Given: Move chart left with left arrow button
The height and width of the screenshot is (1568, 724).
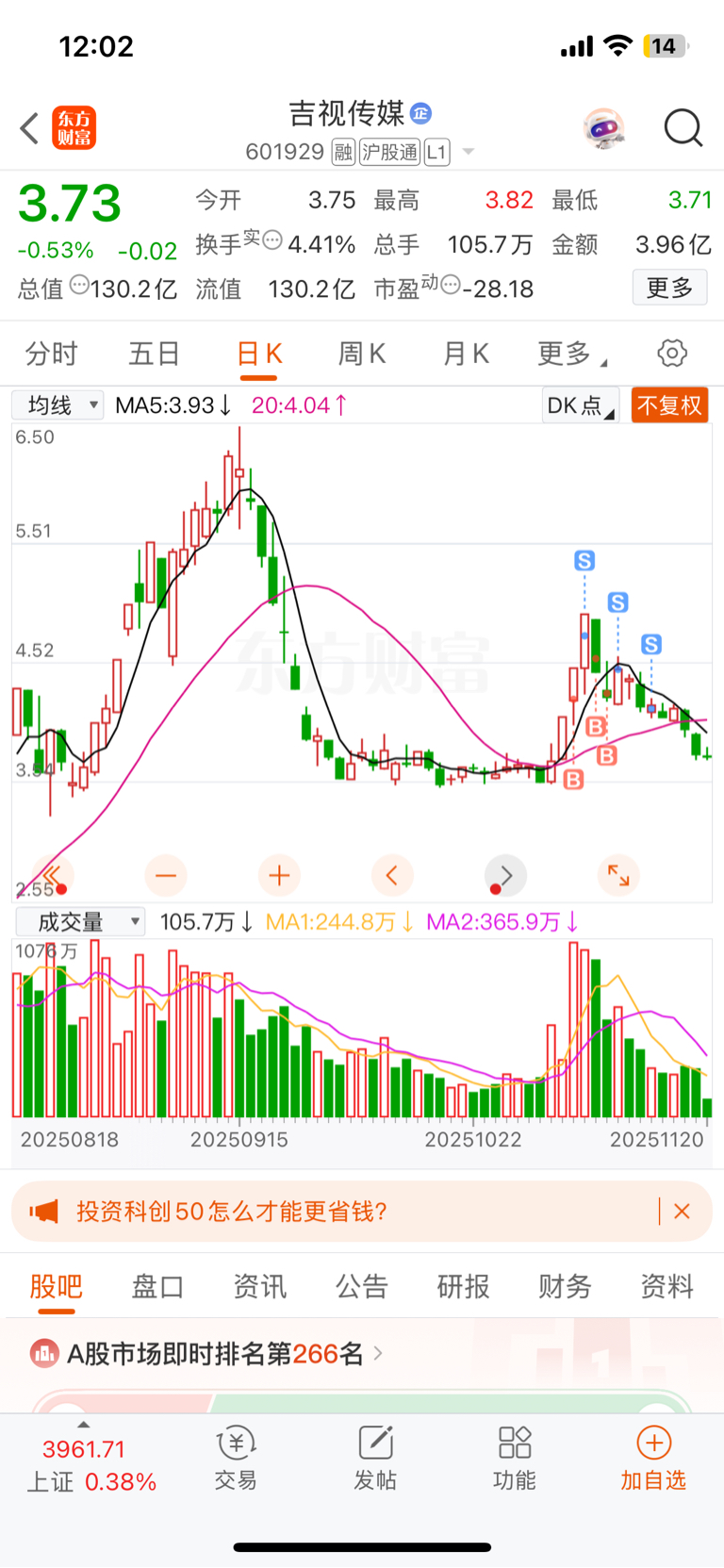Looking at the screenshot, I should point(392,876).
